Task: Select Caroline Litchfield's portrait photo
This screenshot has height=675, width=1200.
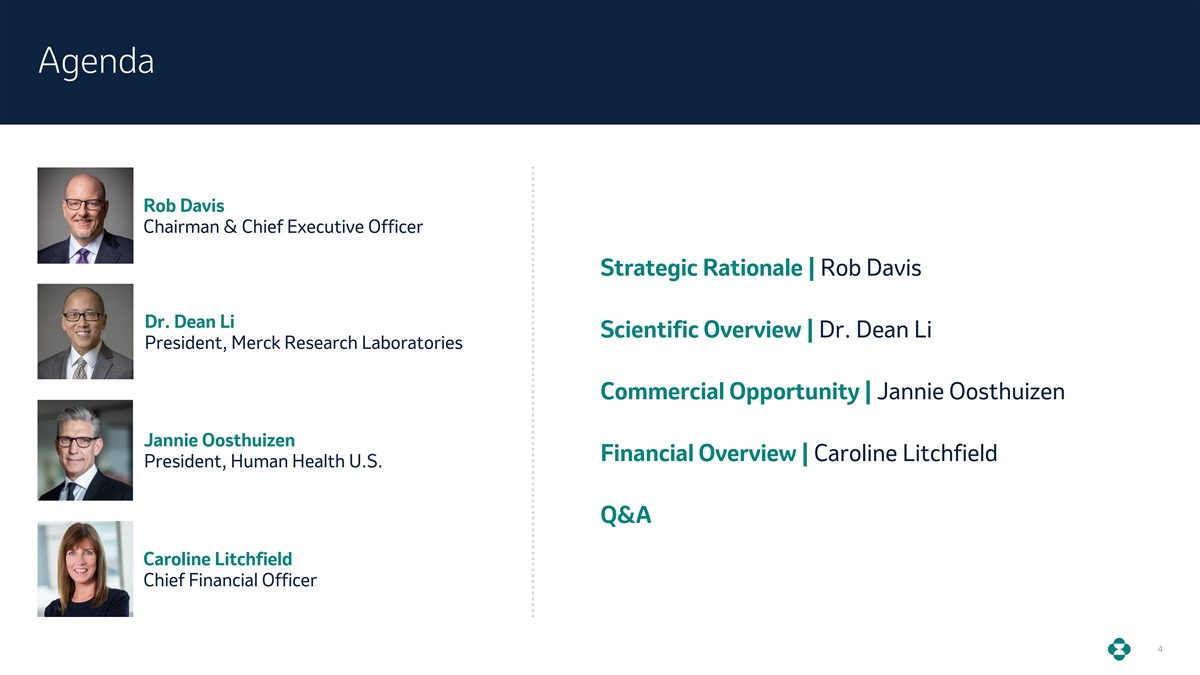Action: (85, 568)
